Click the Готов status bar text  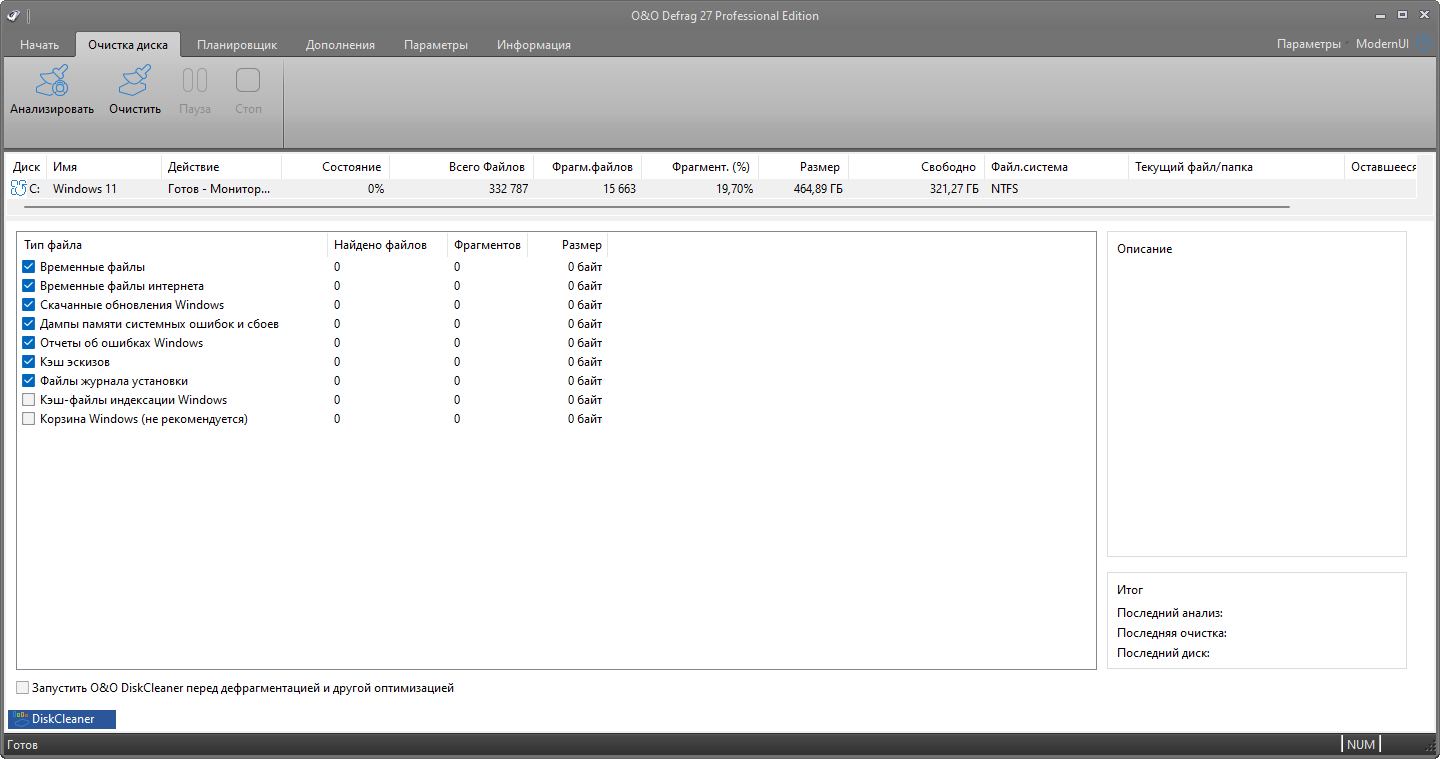tap(22, 745)
